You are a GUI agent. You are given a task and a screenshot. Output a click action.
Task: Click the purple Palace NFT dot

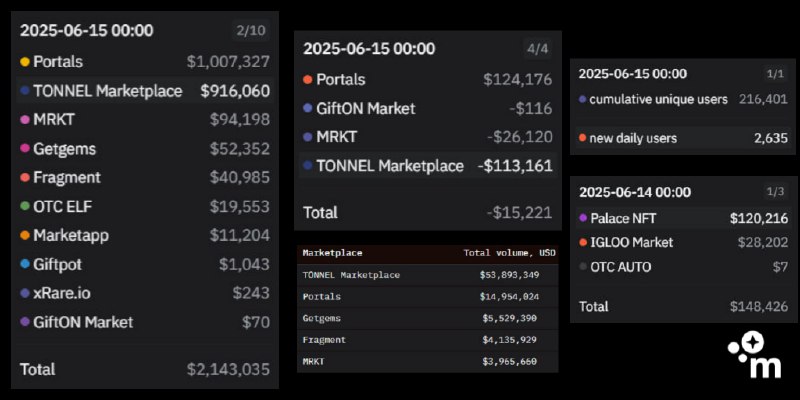tap(583, 218)
